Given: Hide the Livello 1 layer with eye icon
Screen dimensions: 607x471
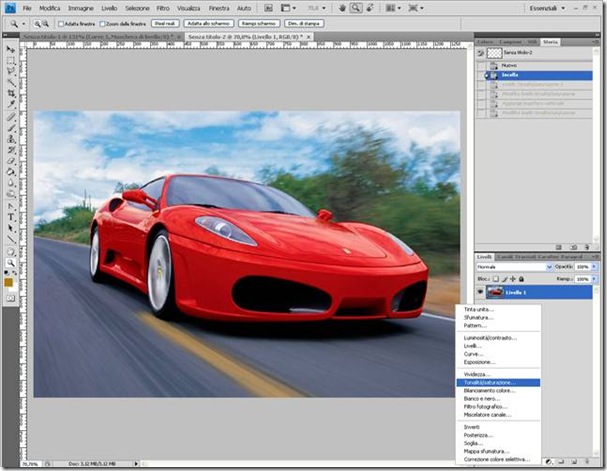Looking at the screenshot, I should [x=480, y=292].
